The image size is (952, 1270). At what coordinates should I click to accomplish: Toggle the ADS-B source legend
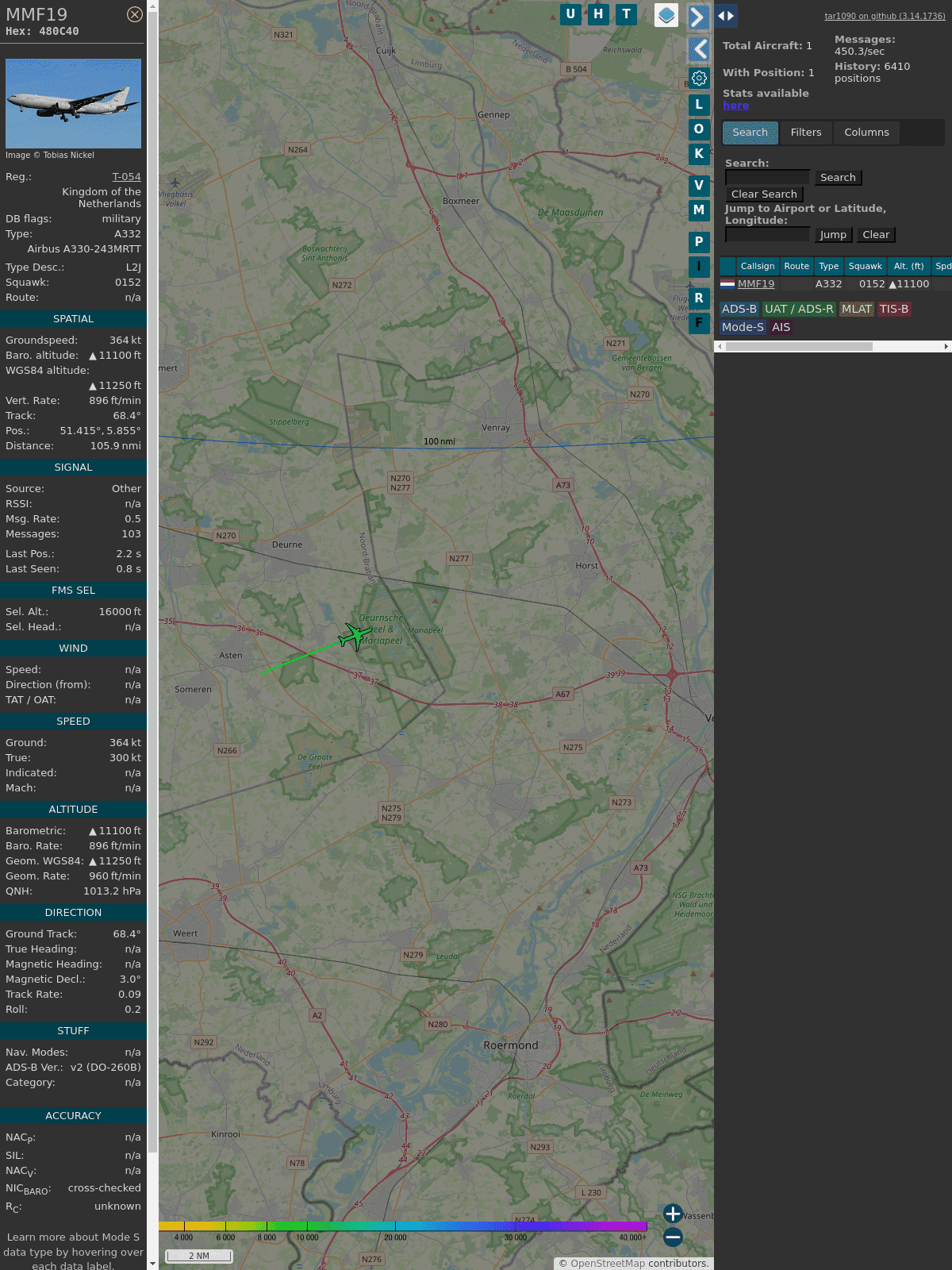coord(739,309)
